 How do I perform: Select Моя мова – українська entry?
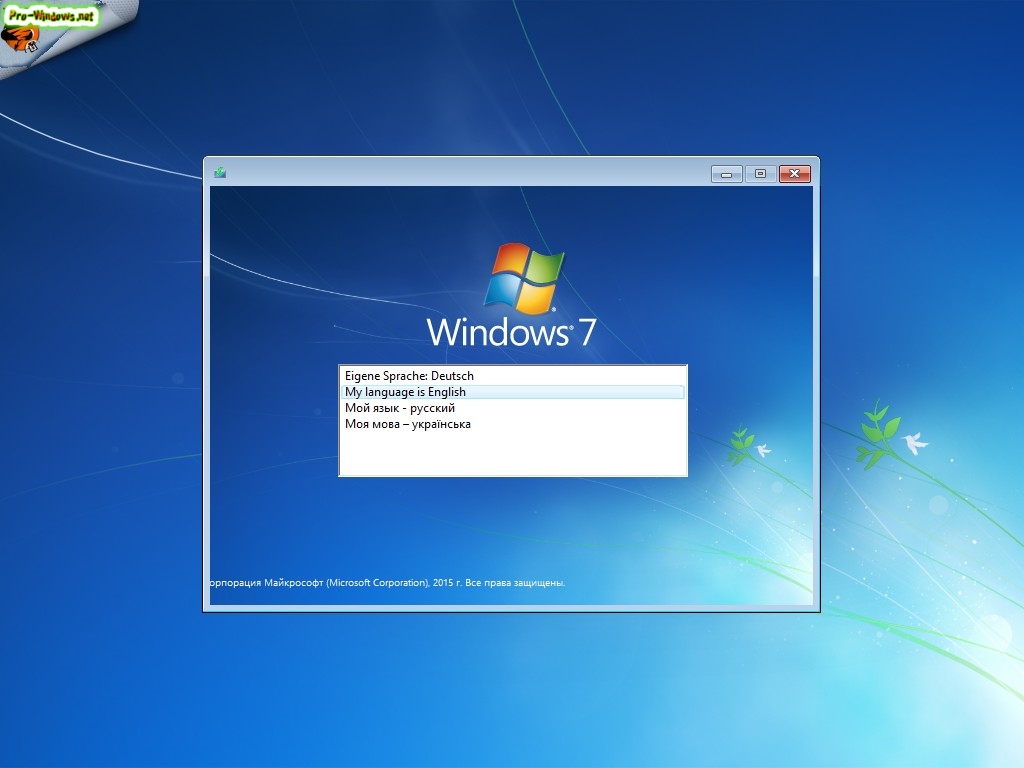513,424
